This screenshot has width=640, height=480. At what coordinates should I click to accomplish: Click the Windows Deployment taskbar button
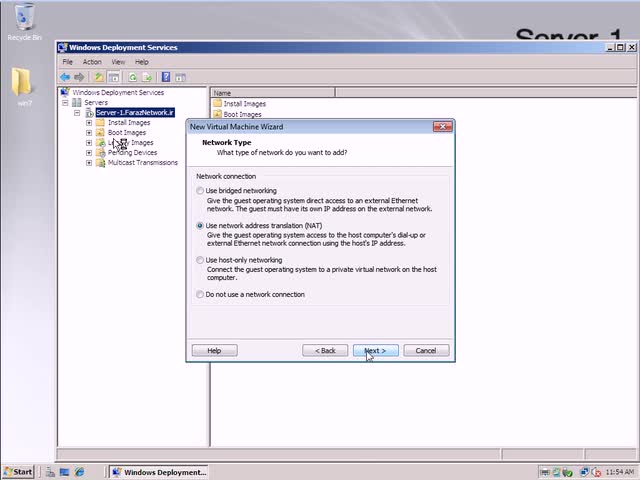click(x=159, y=472)
